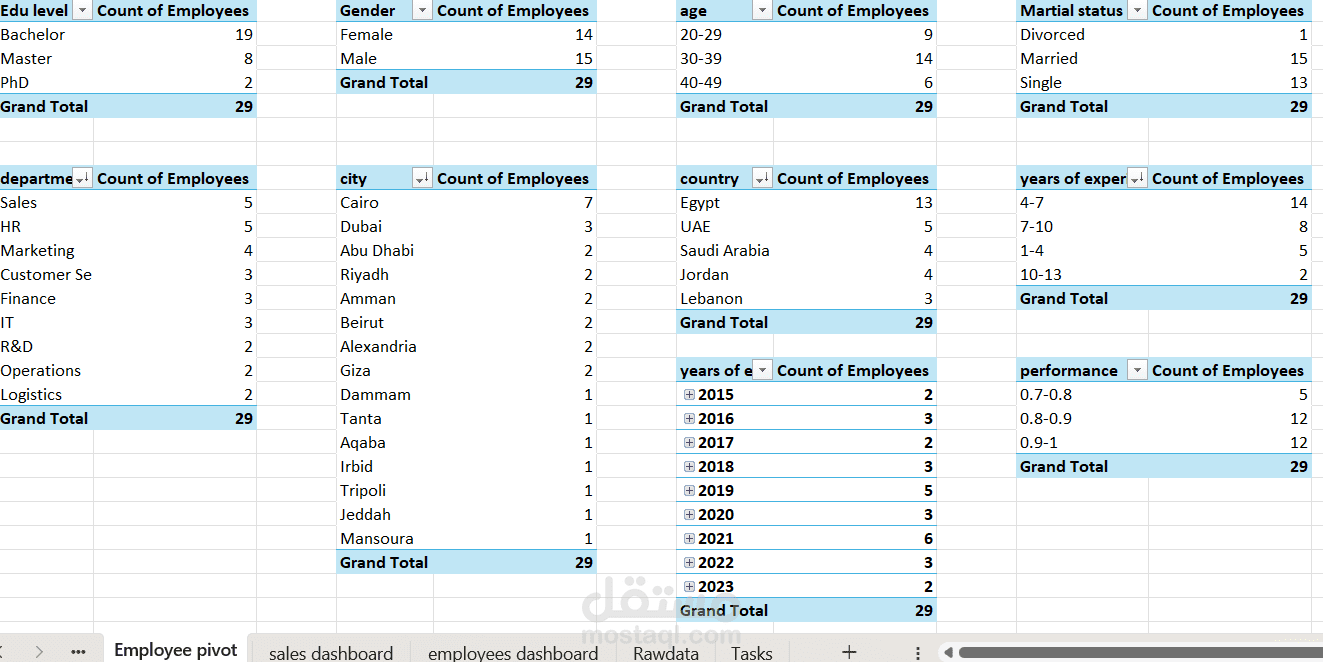1323x662 pixels.
Task: Select the Male gender cell
Action: (358, 59)
